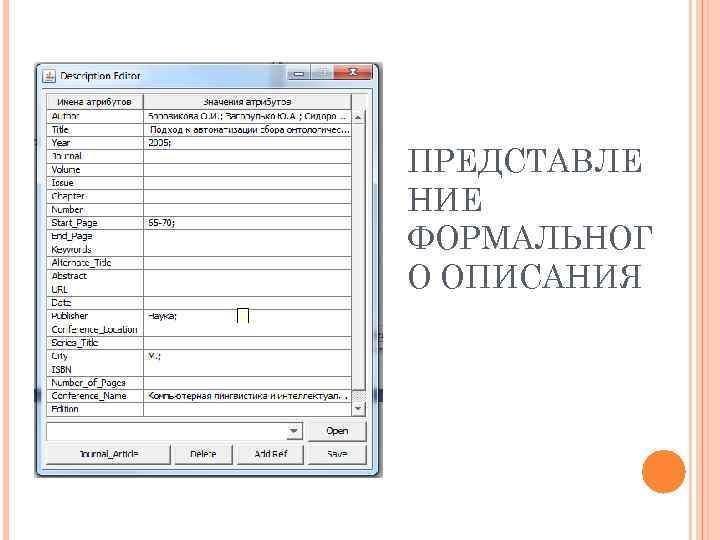
Task: Select the Start_Page attribute name cell
Action: click(x=95, y=223)
